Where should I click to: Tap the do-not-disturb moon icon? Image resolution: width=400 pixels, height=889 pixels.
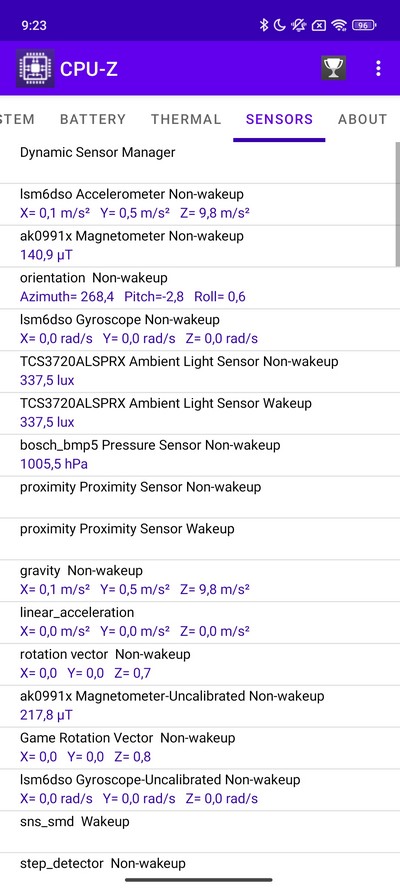pos(280,25)
